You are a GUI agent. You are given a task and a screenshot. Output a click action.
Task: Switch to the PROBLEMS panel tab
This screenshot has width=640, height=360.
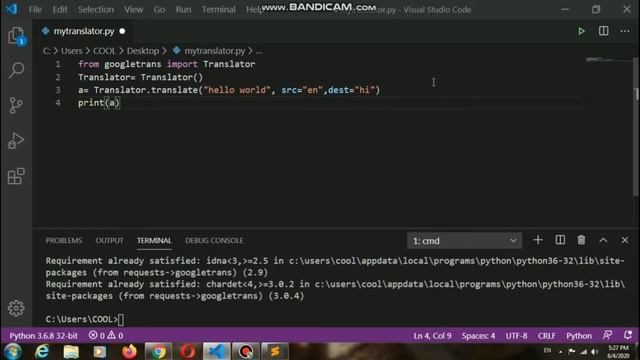coord(64,240)
